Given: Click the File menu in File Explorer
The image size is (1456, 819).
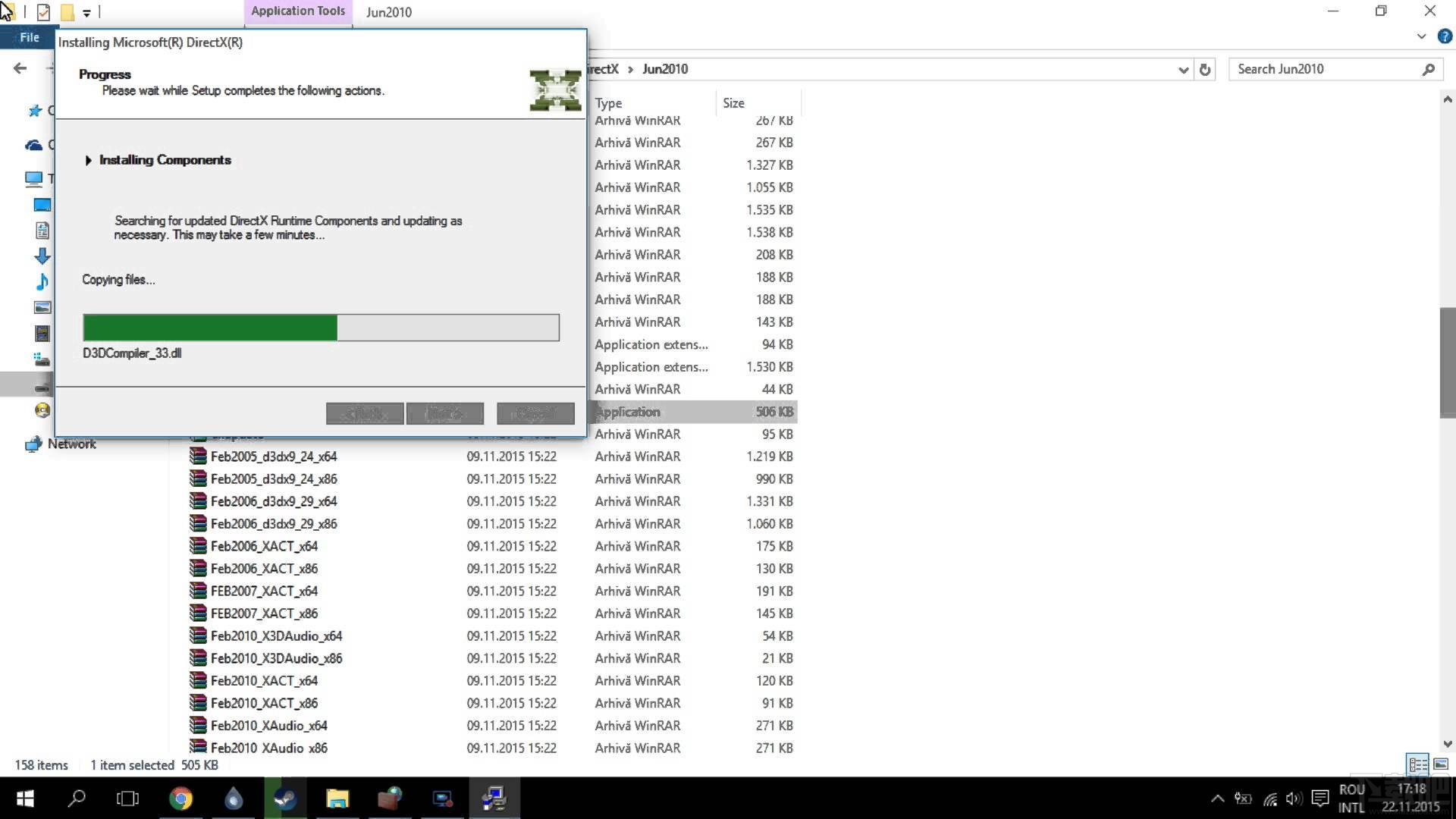Looking at the screenshot, I should pyautogui.click(x=28, y=37).
